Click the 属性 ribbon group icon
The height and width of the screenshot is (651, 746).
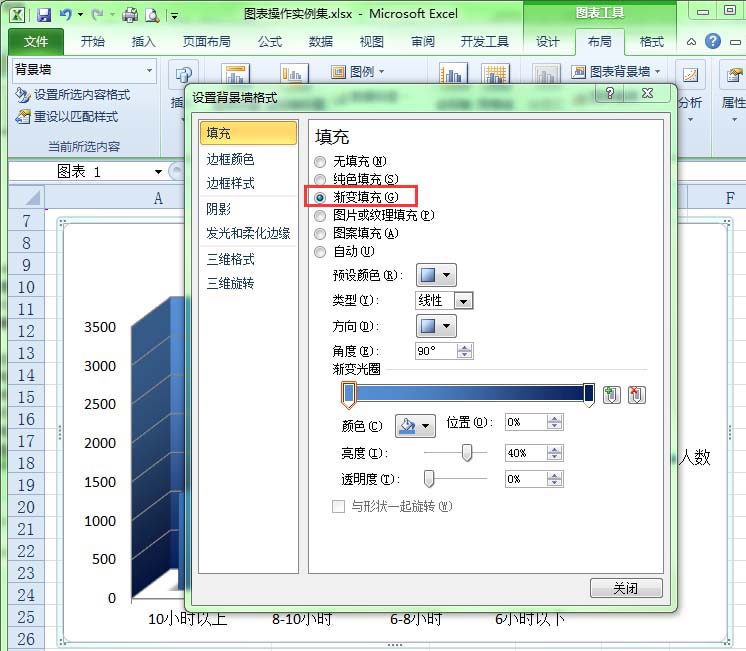pyautogui.click(x=734, y=75)
